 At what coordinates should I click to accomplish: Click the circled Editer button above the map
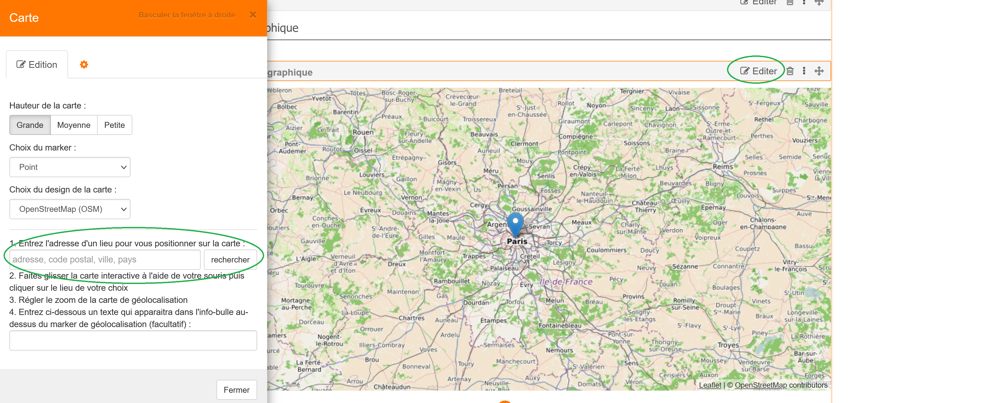pyautogui.click(x=758, y=71)
